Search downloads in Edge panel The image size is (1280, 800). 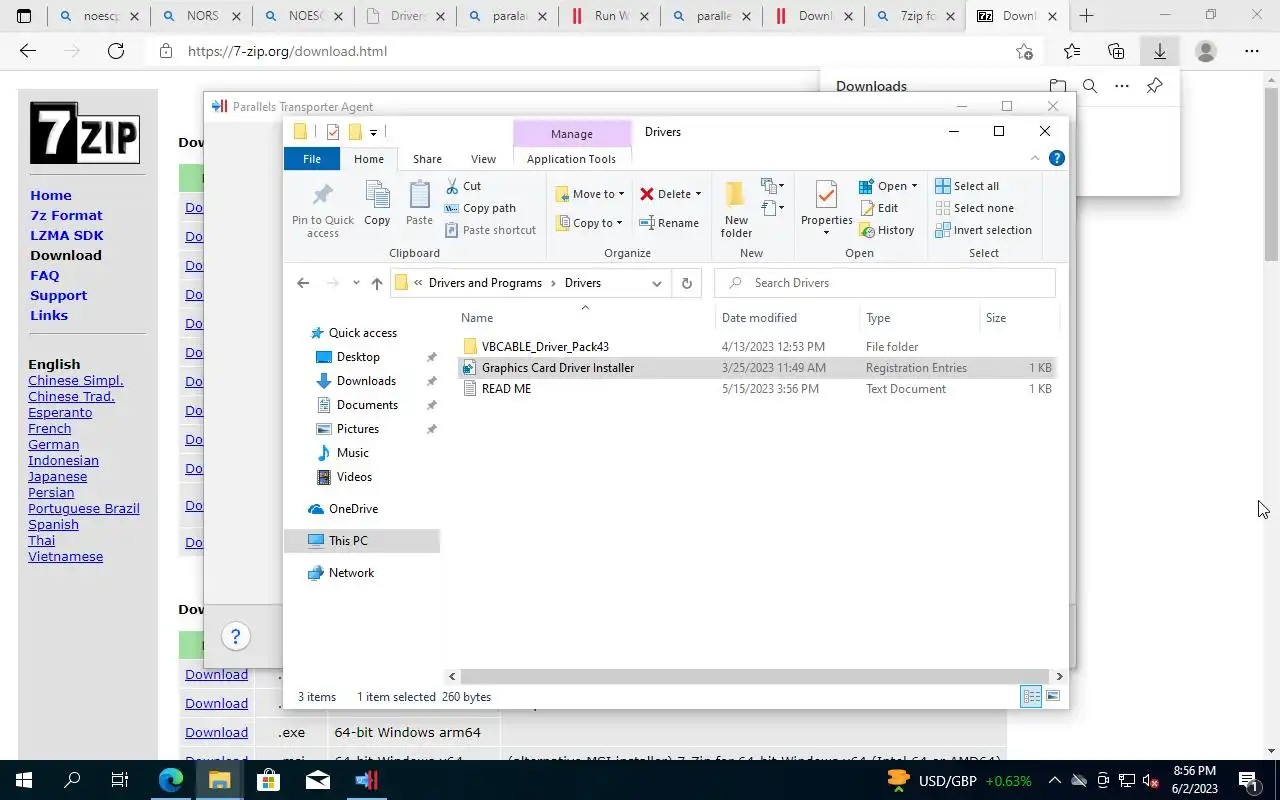[1090, 86]
